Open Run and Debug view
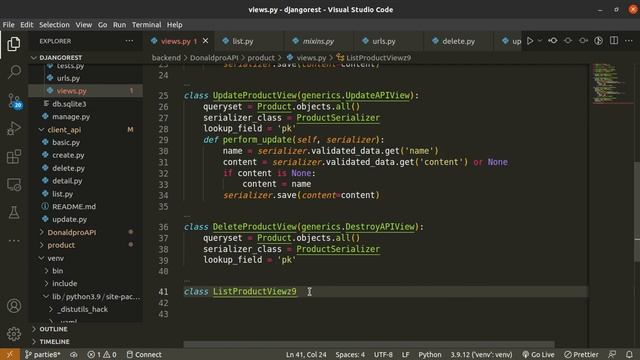This screenshot has height=360, width=640. (x=14, y=128)
